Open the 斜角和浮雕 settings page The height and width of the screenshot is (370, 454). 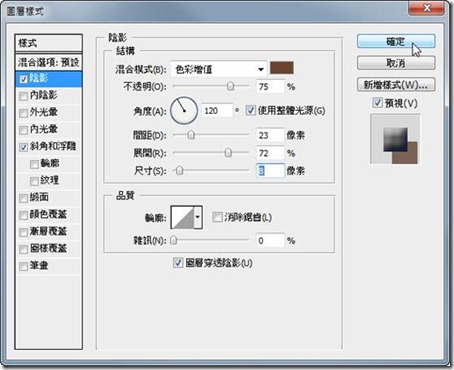tap(53, 146)
